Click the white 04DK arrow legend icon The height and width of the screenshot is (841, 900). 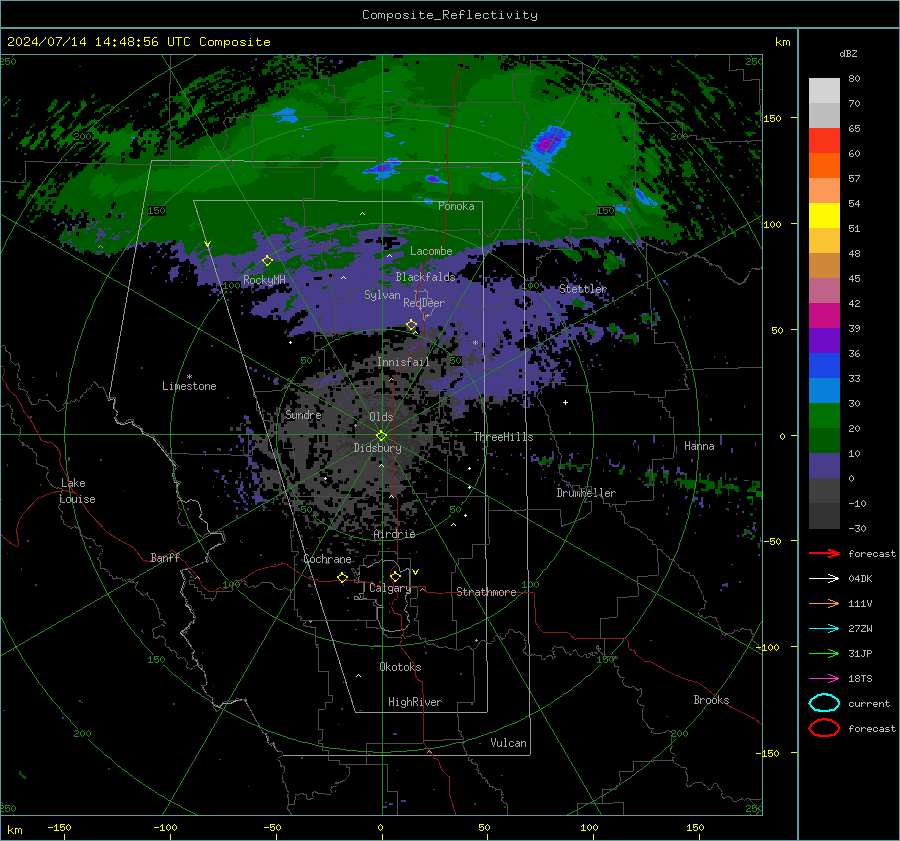(824, 579)
